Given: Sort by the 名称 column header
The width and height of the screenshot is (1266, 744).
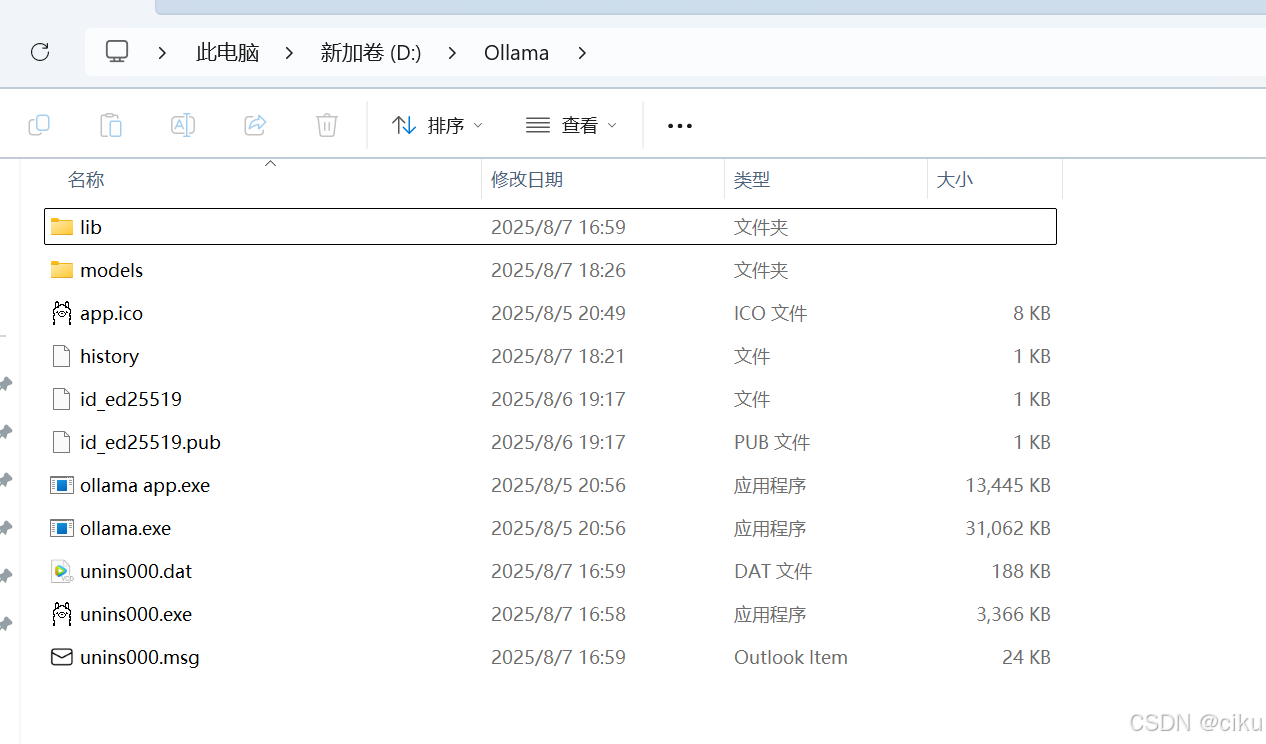Looking at the screenshot, I should click(86, 180).
